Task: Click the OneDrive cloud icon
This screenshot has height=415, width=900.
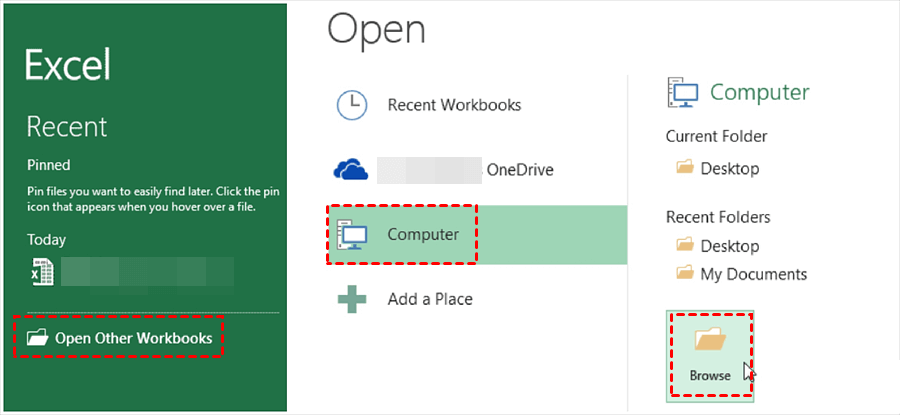Action: tap(351, 170)
